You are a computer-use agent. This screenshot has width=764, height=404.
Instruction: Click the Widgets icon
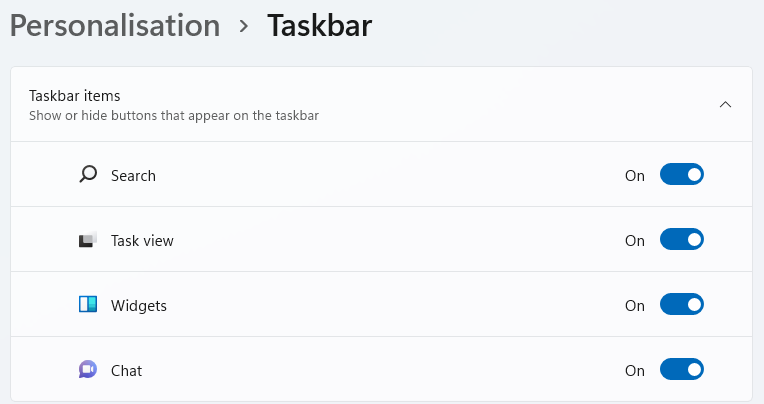[88, 305]
